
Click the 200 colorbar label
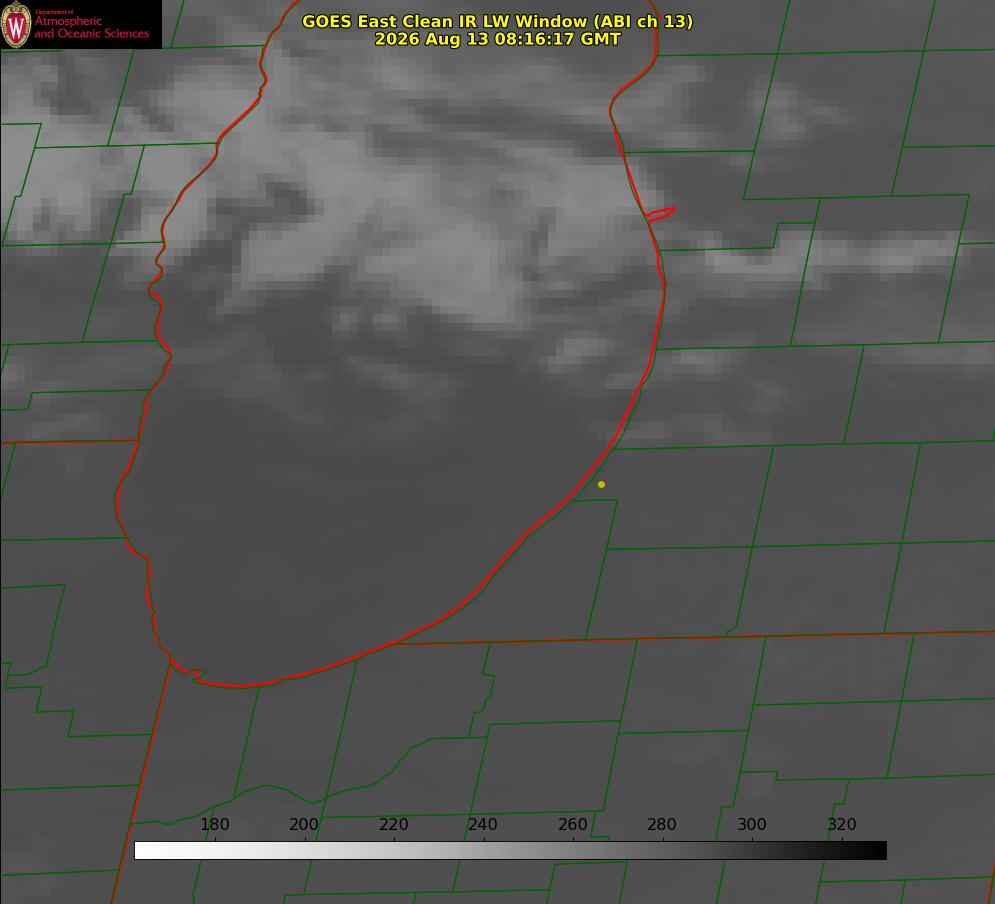click(304, 824)
